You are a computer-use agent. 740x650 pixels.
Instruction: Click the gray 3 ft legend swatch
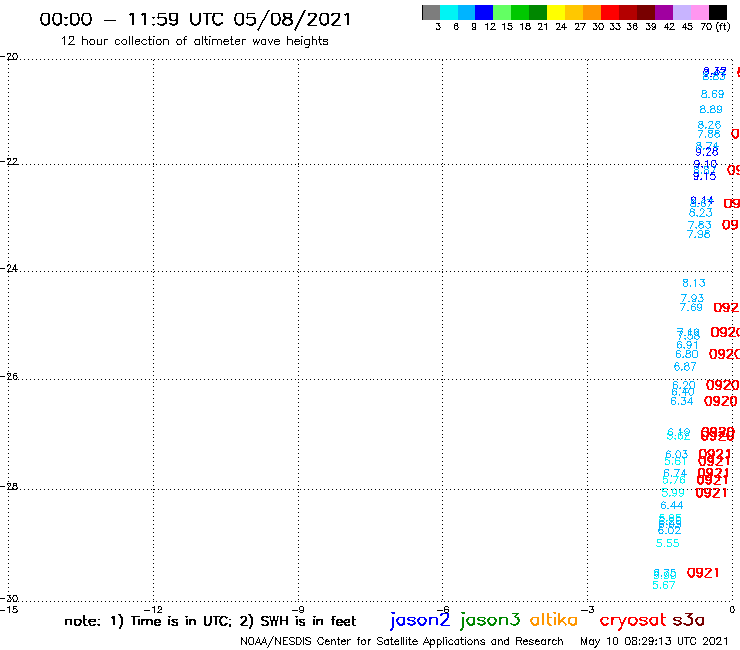(431, 12)
